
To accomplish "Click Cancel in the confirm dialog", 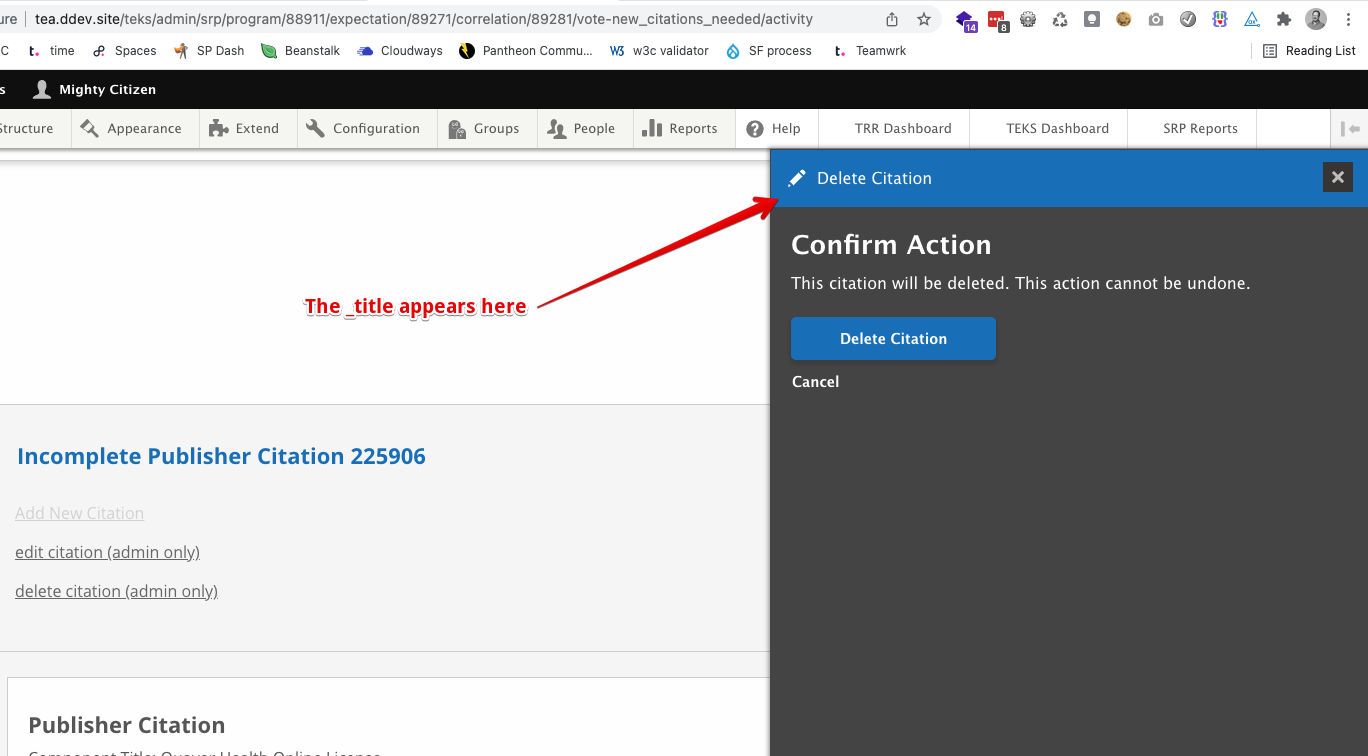I will click(815, 382).
